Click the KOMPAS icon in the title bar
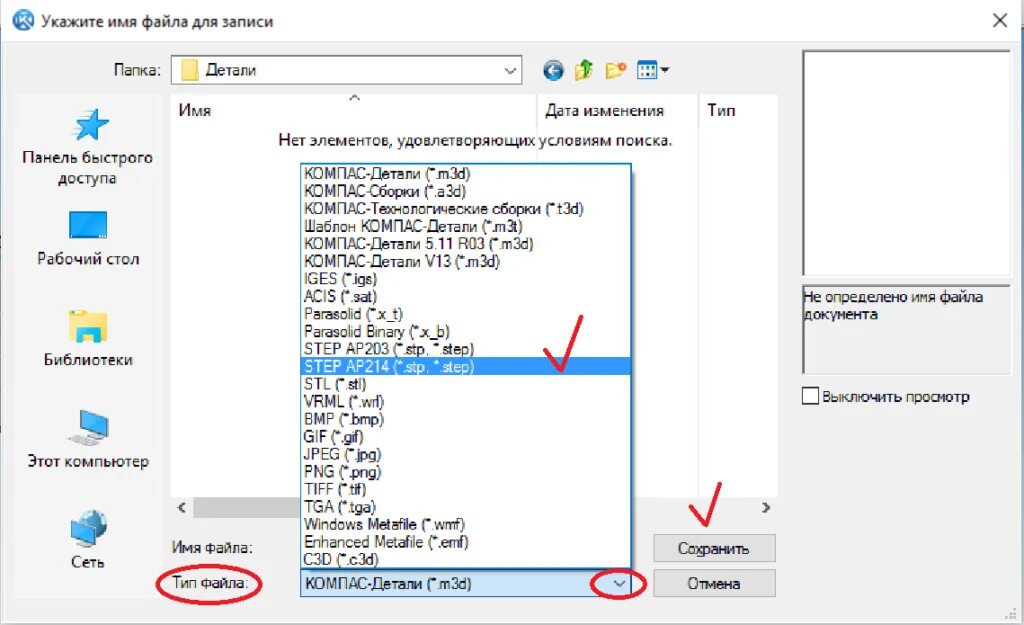1024x625 pixels. pyautogui.click(x=24, y=20)
